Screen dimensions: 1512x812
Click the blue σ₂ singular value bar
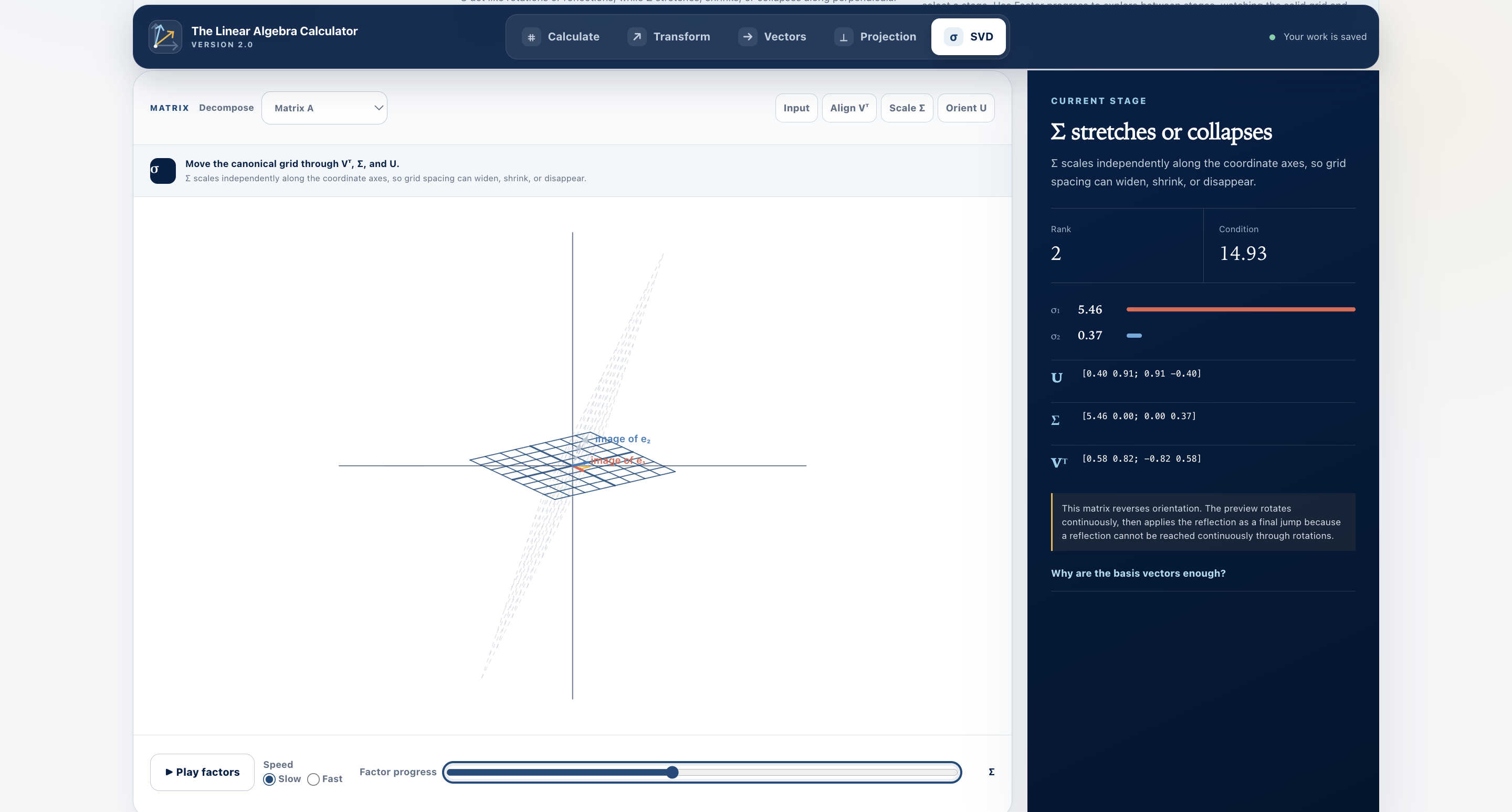coord(1134,335)
